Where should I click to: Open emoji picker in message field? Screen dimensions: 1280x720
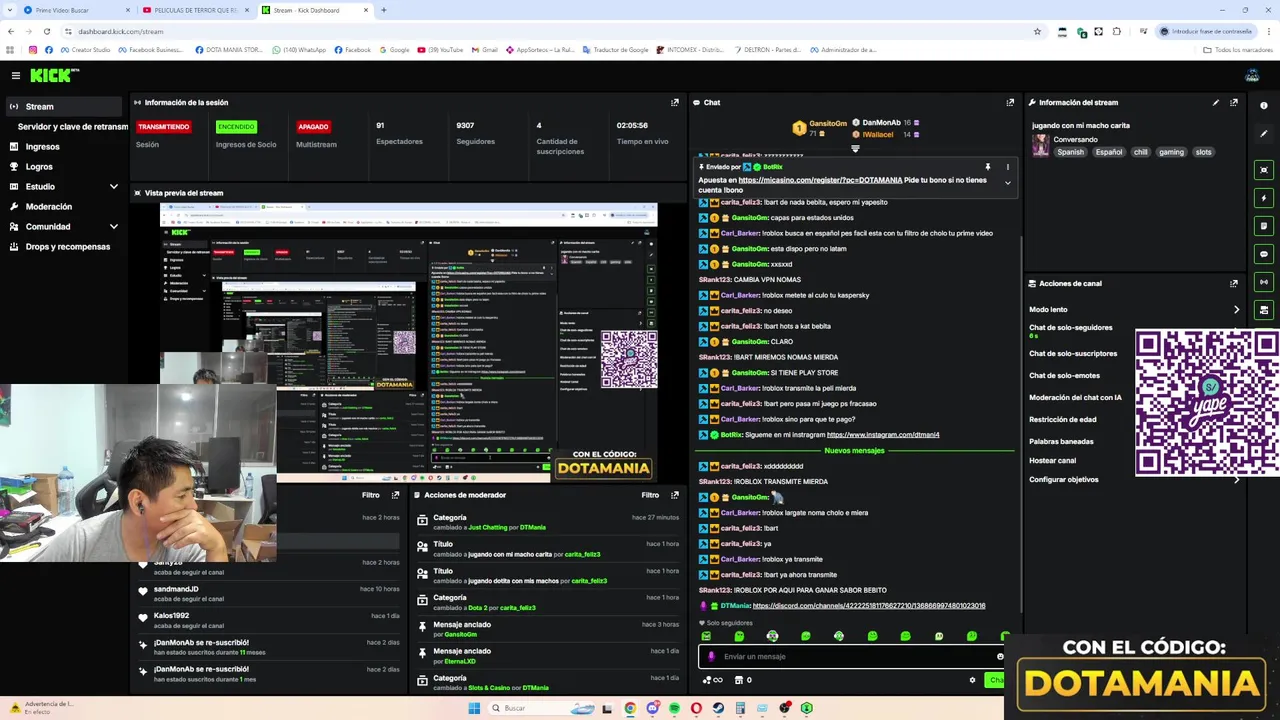tap(1000, 657)
